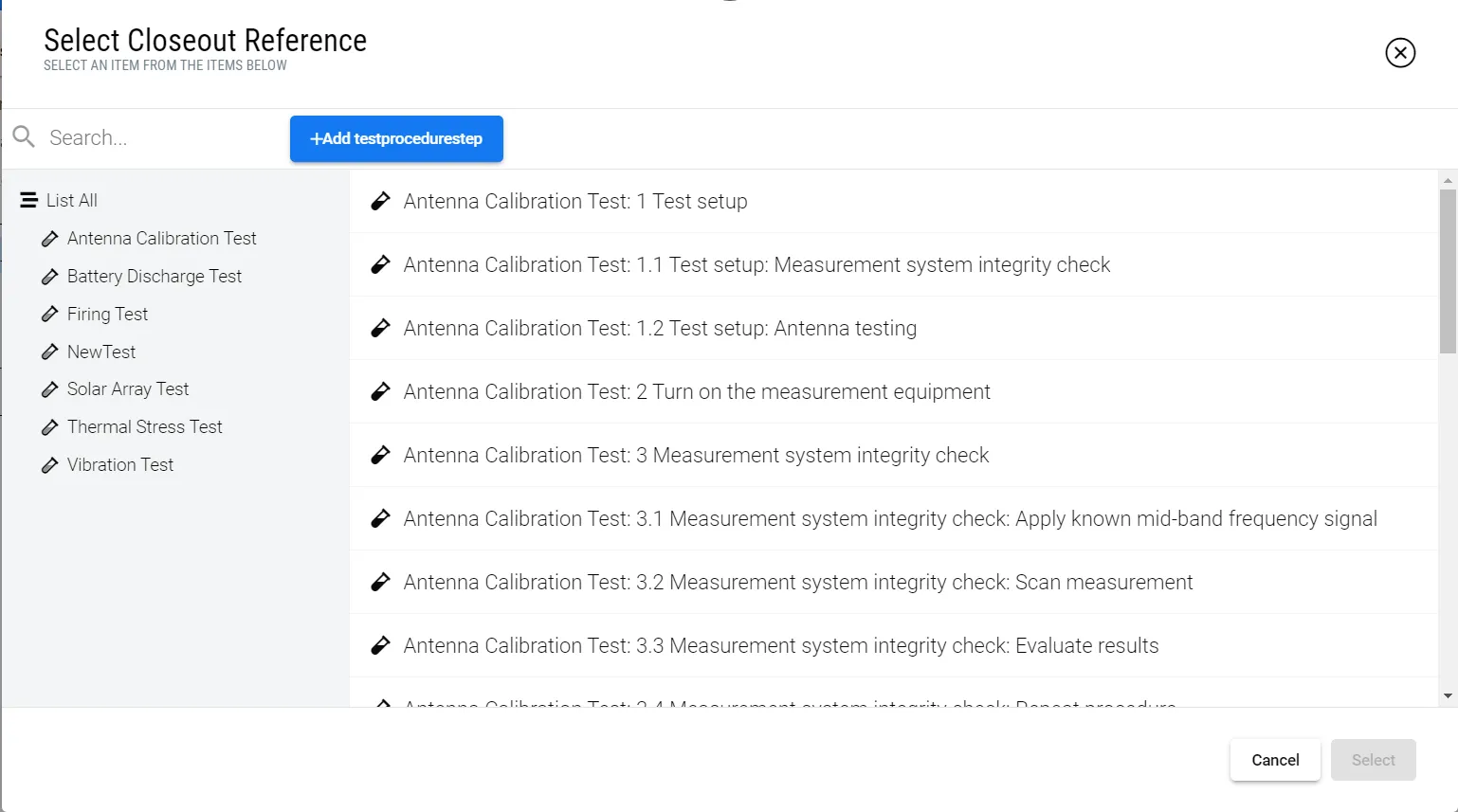Click the icon beside '1 Test setup' row
This screenshot has height=812, width=1458.
point(380,201)
